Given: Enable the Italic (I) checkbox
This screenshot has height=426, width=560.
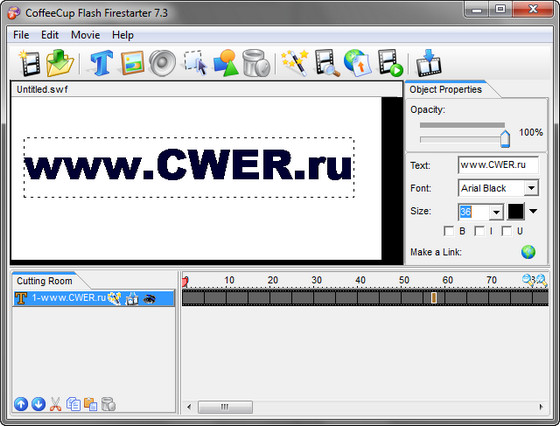Looking at the screenshot, I should click(x=479, y=231).
